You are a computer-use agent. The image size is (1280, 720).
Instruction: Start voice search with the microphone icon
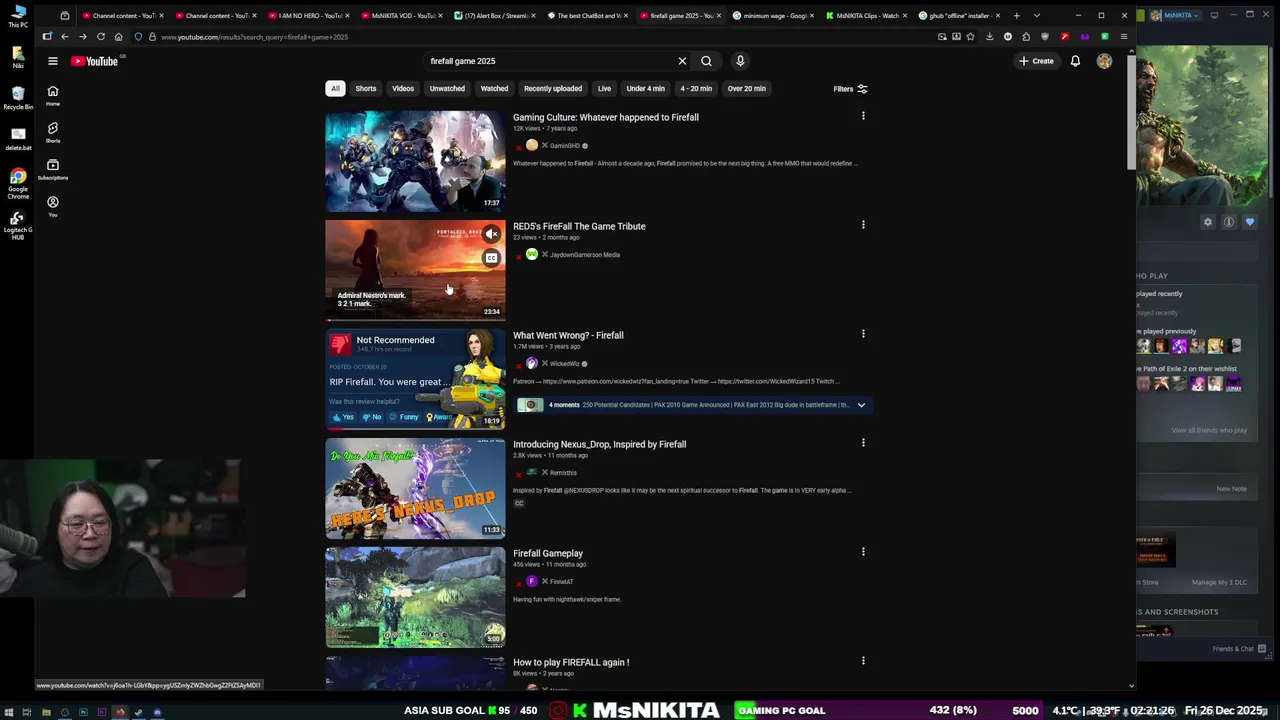pos(740,61)
